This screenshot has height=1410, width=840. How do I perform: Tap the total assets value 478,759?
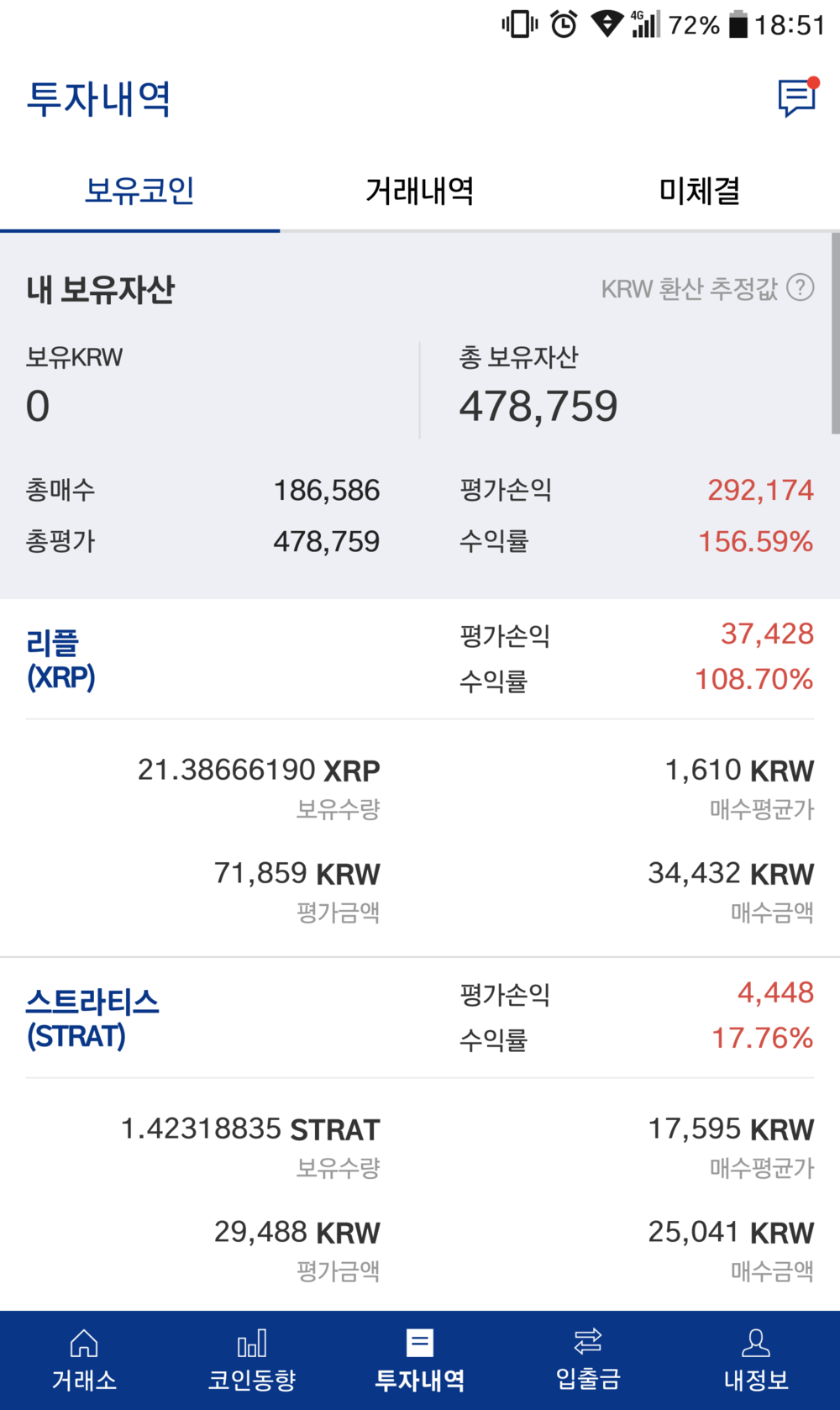point(538,407)
